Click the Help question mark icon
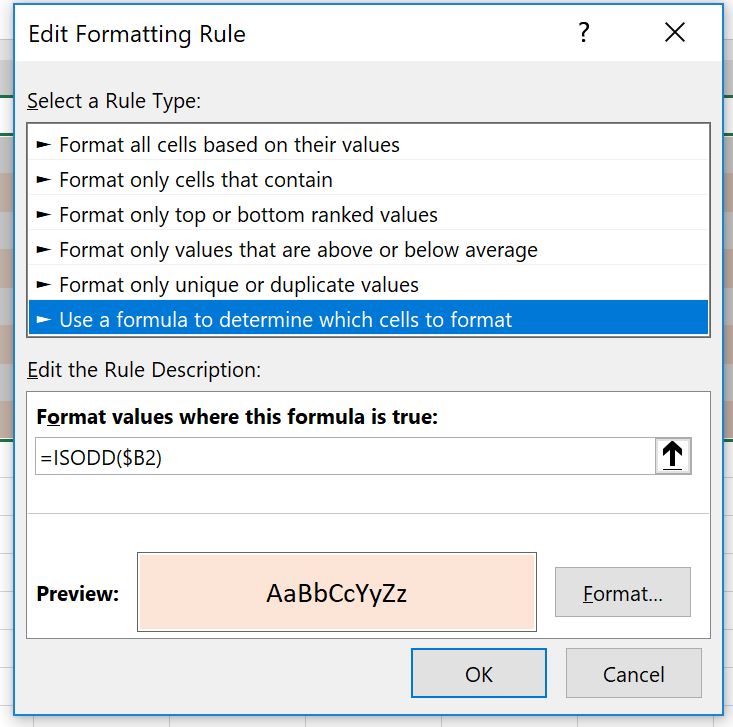This screenshot has height=727, width=733. tap(584, 33)
